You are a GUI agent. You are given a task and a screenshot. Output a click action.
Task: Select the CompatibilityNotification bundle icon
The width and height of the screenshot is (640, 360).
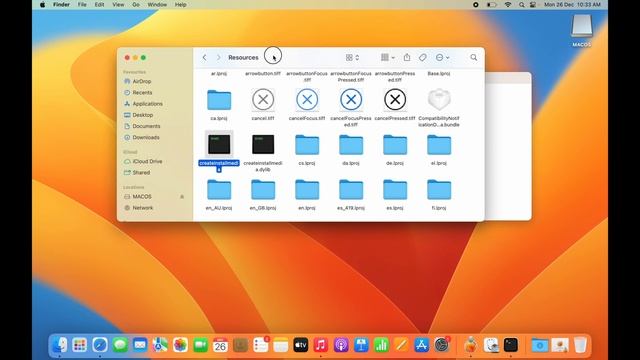point(439,100)
